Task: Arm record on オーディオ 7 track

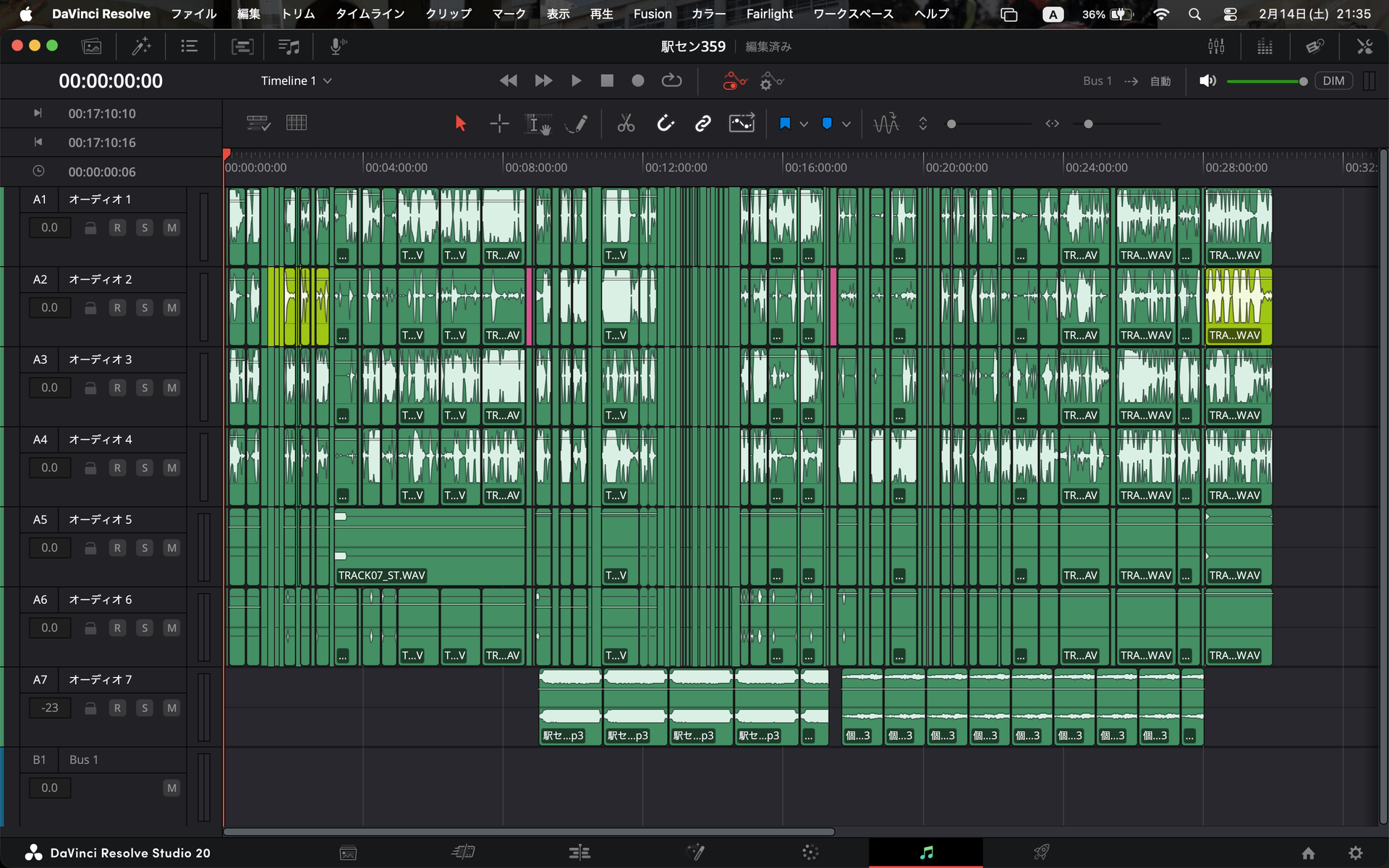Action: (117, 708)
